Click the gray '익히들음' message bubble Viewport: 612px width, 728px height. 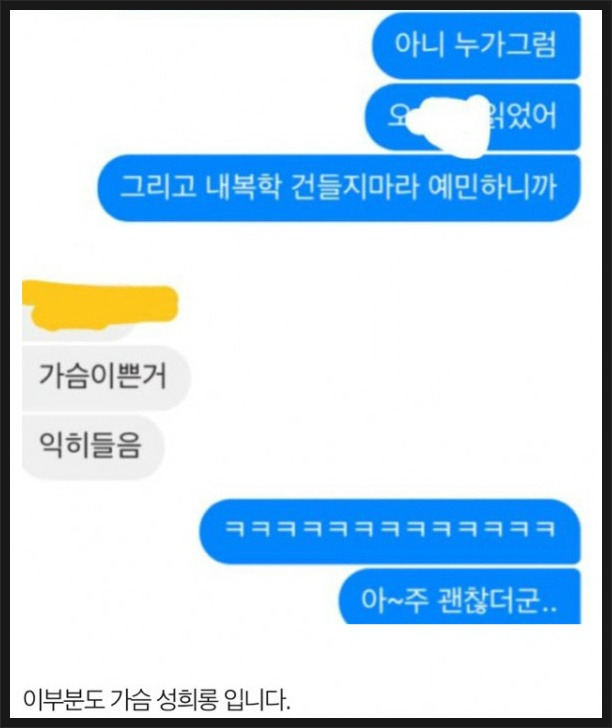tap(93, 447)
